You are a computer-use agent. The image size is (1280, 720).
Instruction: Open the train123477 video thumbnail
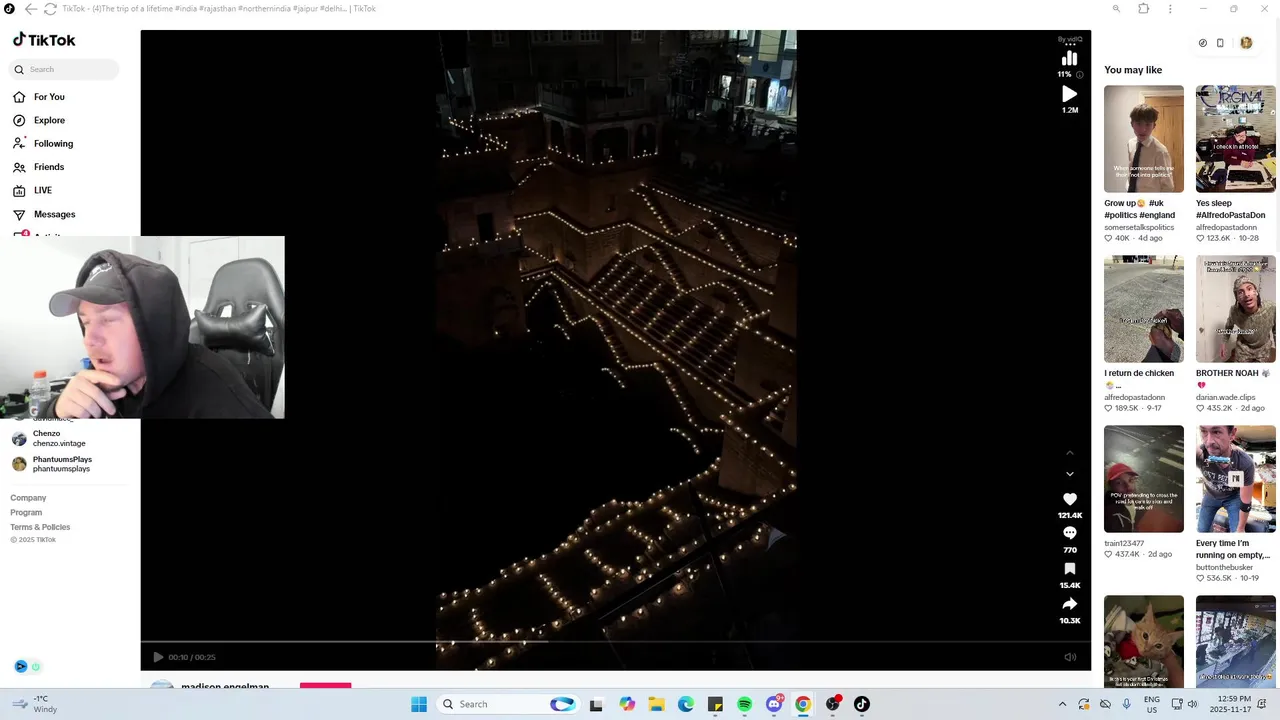(1144, 479)
